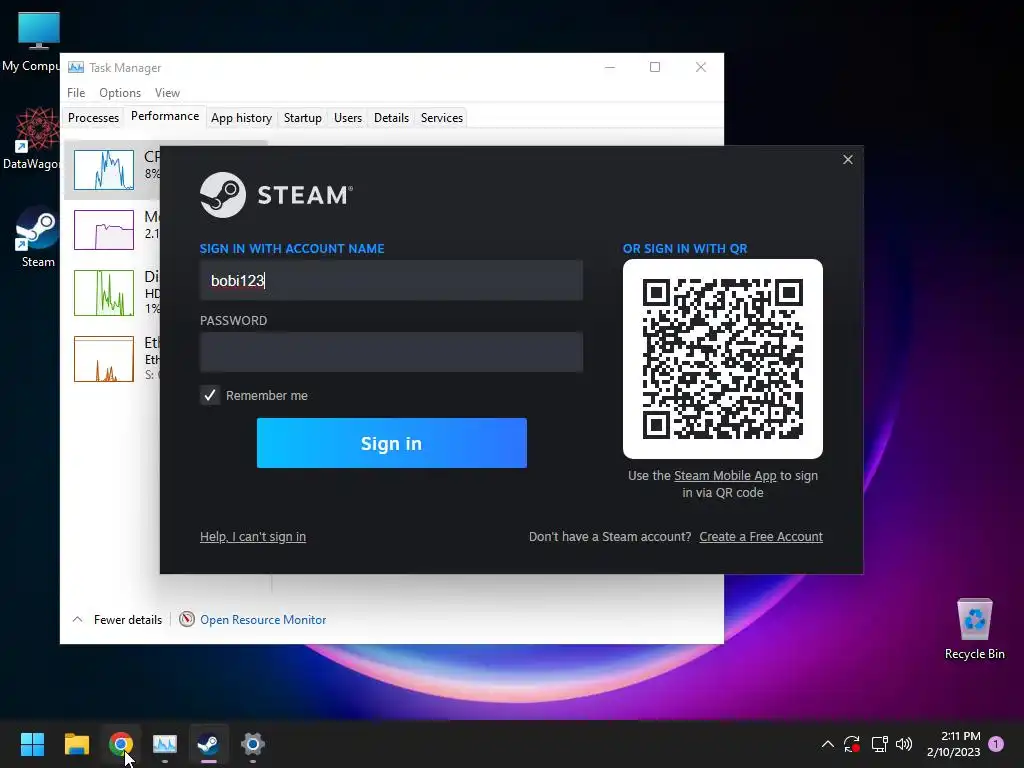
Task: Open the Help, I can't sign in link
Action: tap(253, 537)
